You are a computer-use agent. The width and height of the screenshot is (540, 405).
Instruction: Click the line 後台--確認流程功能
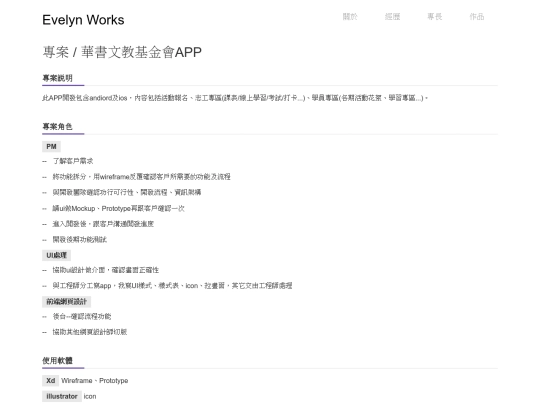coord(82,316)
